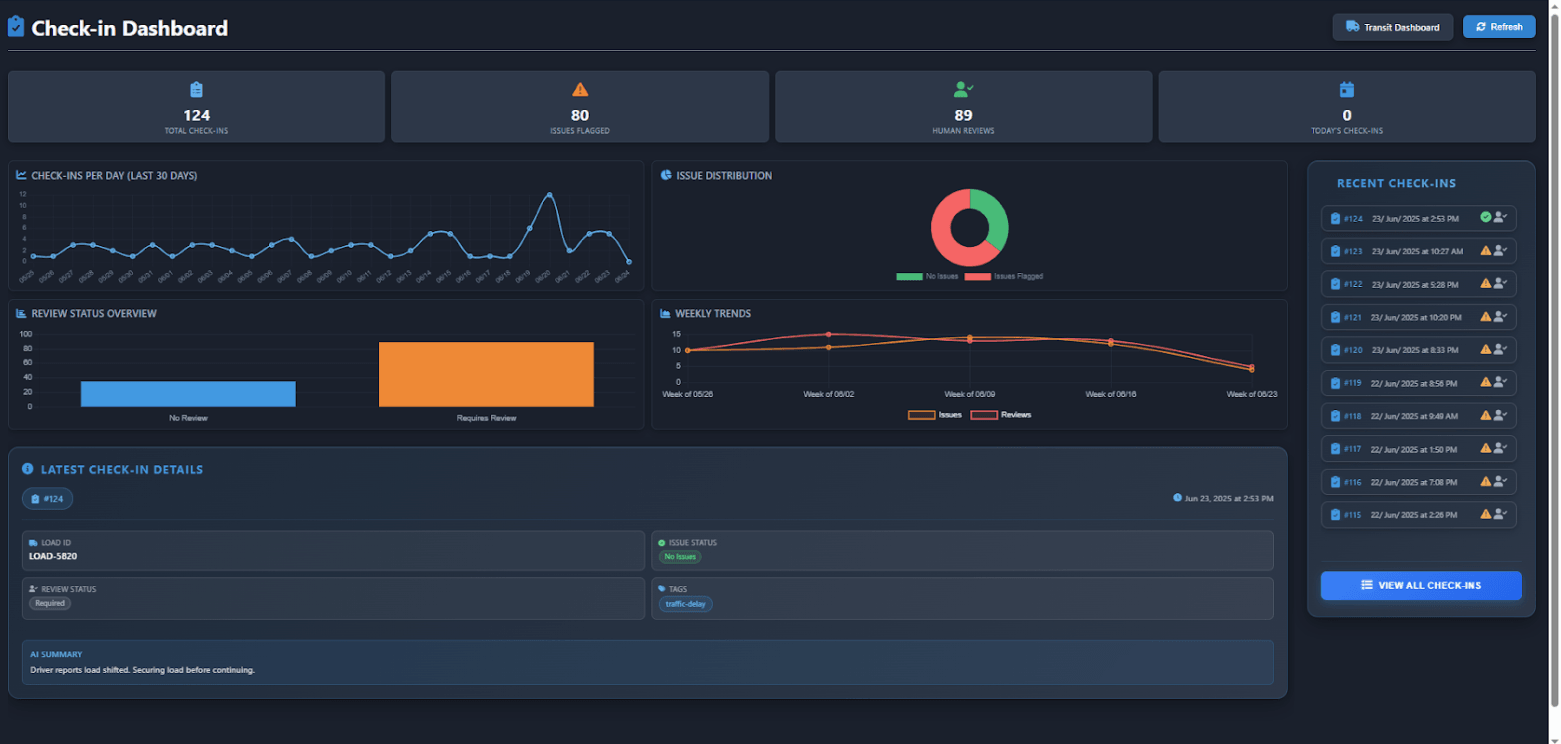Click clipboard icon on check-in #116 row
The height and width of the screenshot is (744, 1561).
(1335, 482)
